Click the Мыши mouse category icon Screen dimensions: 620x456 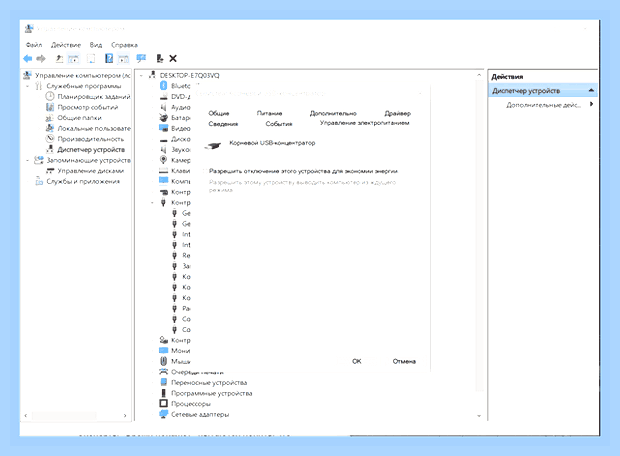click(x=163, y=361)
